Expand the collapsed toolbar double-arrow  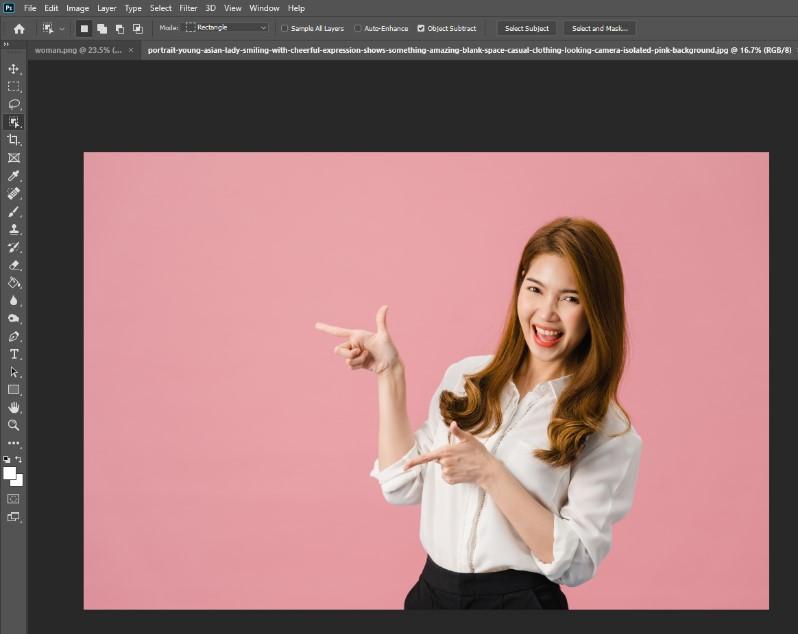coord(6,45)
